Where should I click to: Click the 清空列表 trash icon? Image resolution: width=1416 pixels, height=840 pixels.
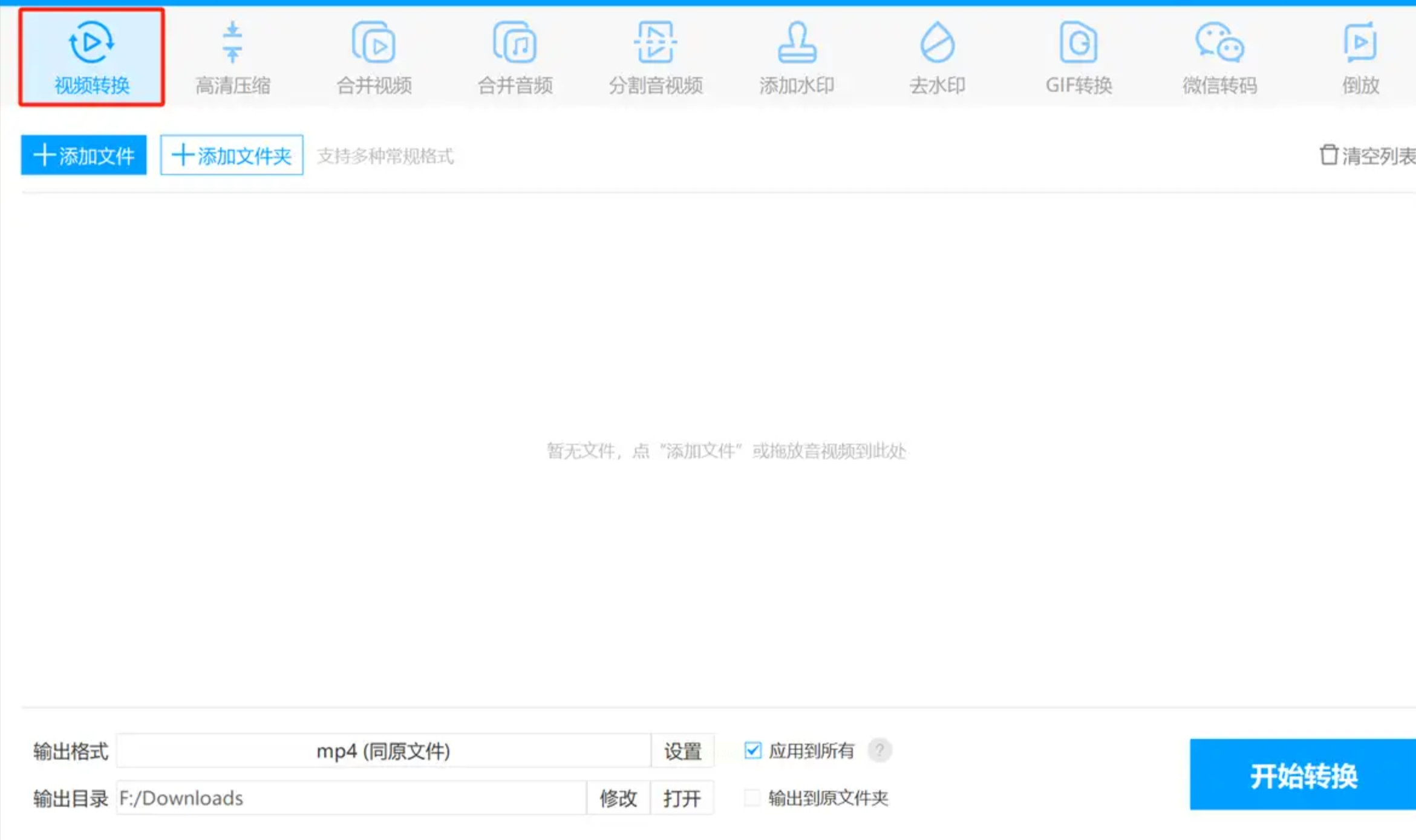tap(1328, 155)
